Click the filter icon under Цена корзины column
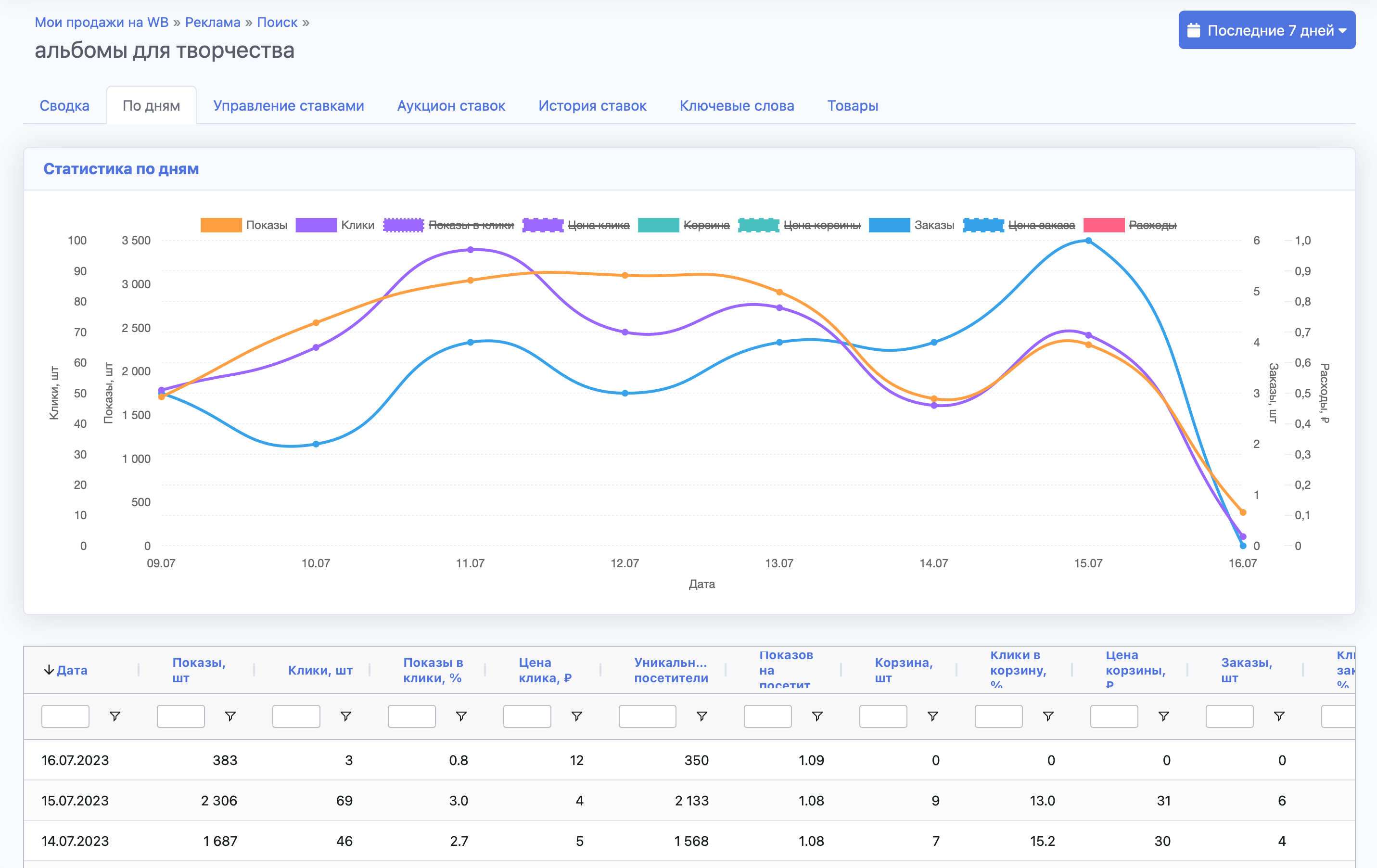The image size is (1377, 868). tap(1164, 716)
